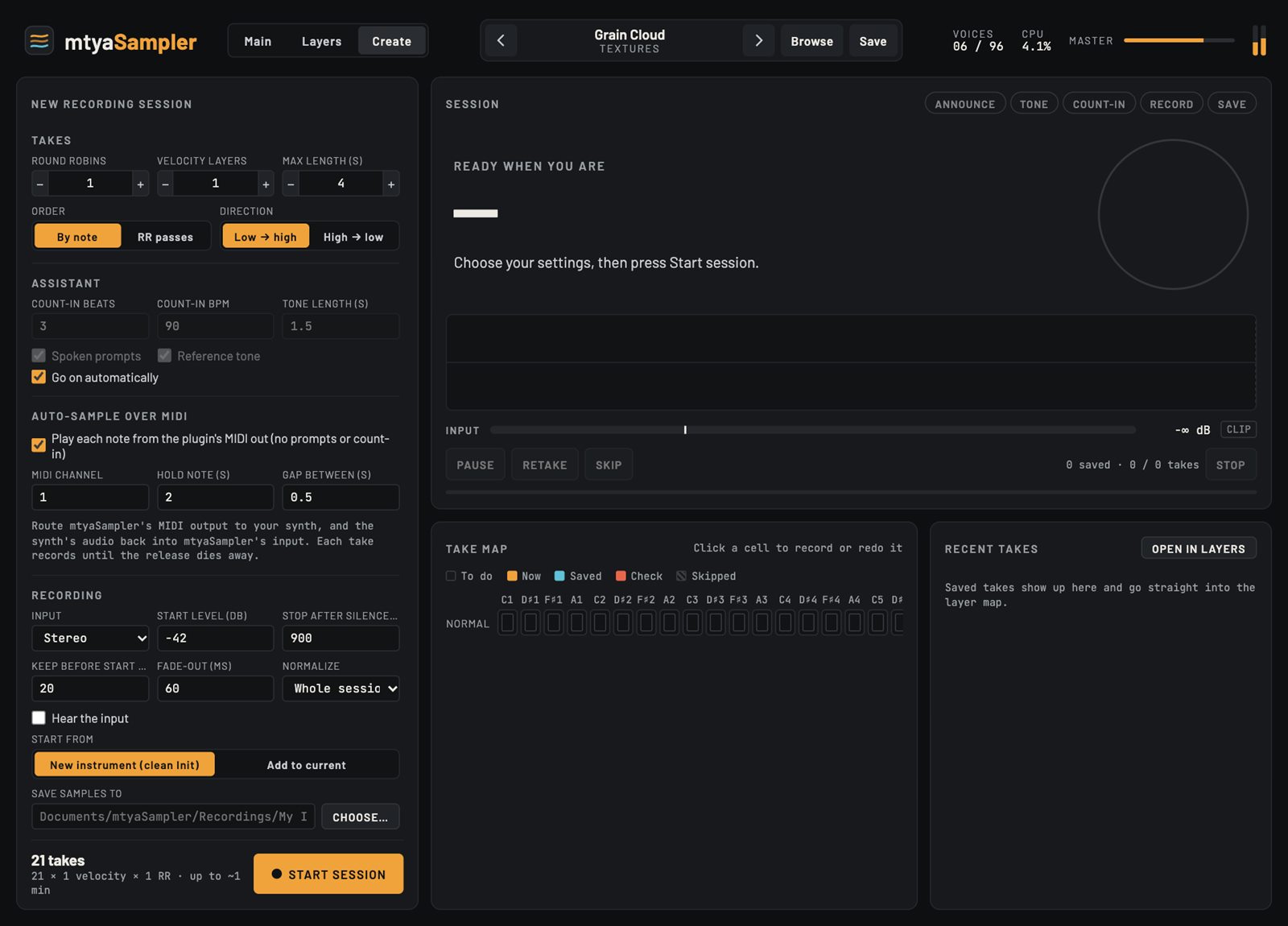Set direction to High → low
Screen dimensions: 1288x926
[353, 237]
